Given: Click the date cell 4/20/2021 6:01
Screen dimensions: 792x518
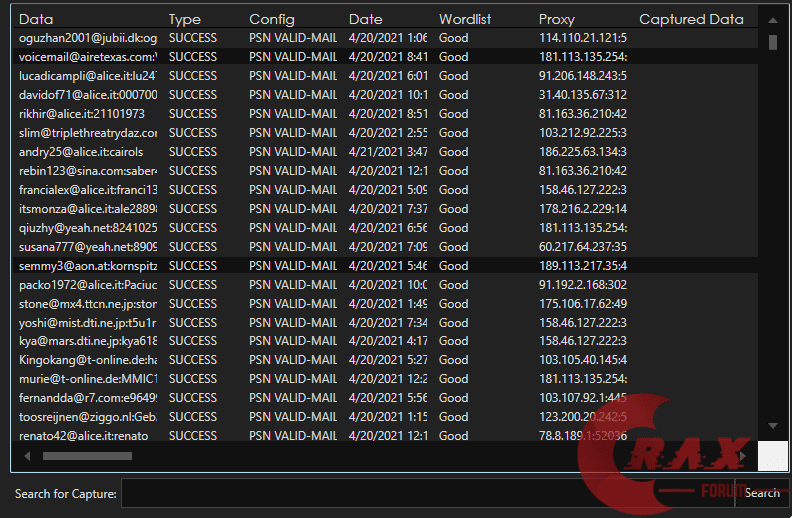Looking at the screenshot, I should pos(388,76).
